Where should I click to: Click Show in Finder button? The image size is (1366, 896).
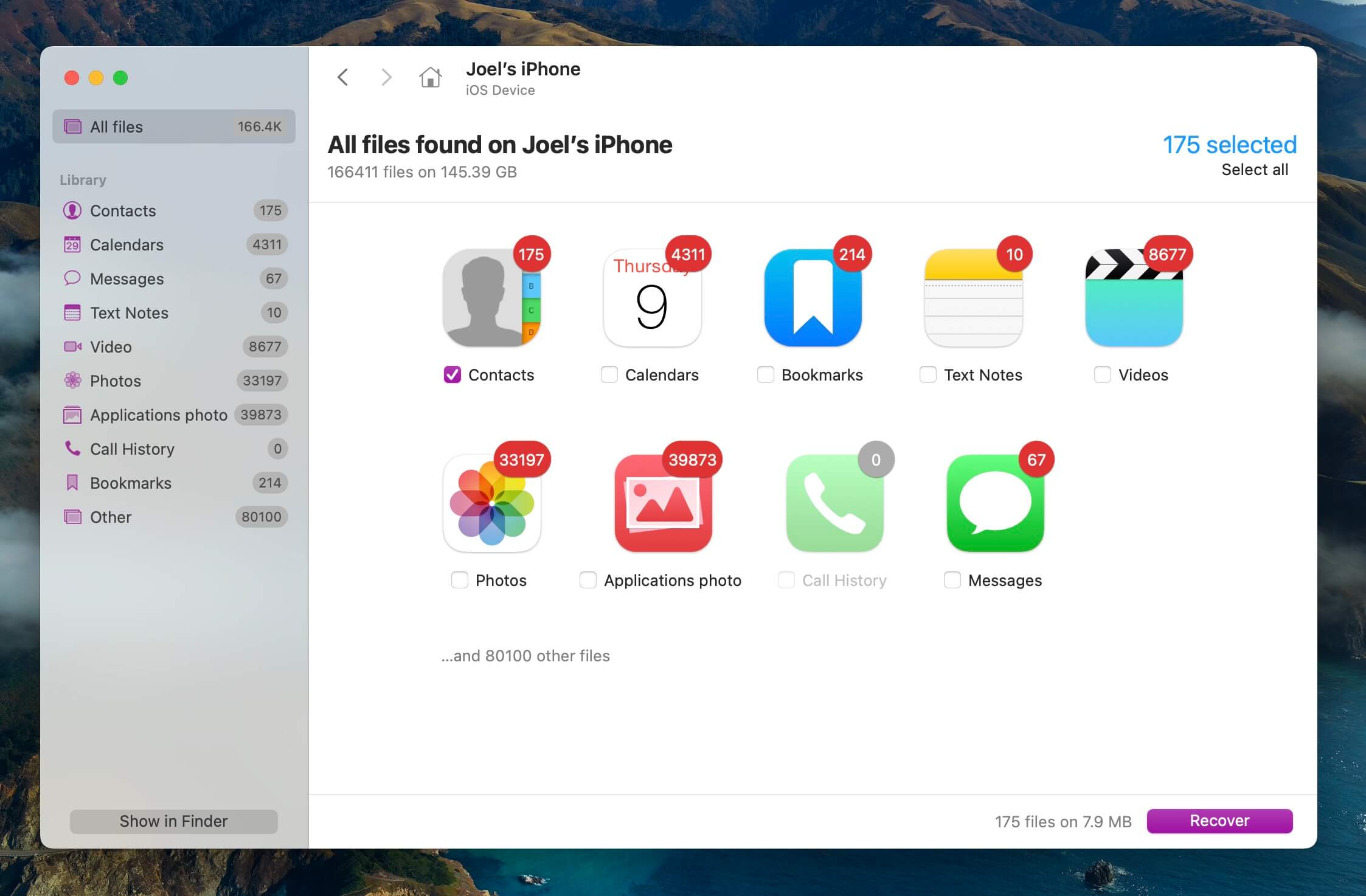pos(173,821)
